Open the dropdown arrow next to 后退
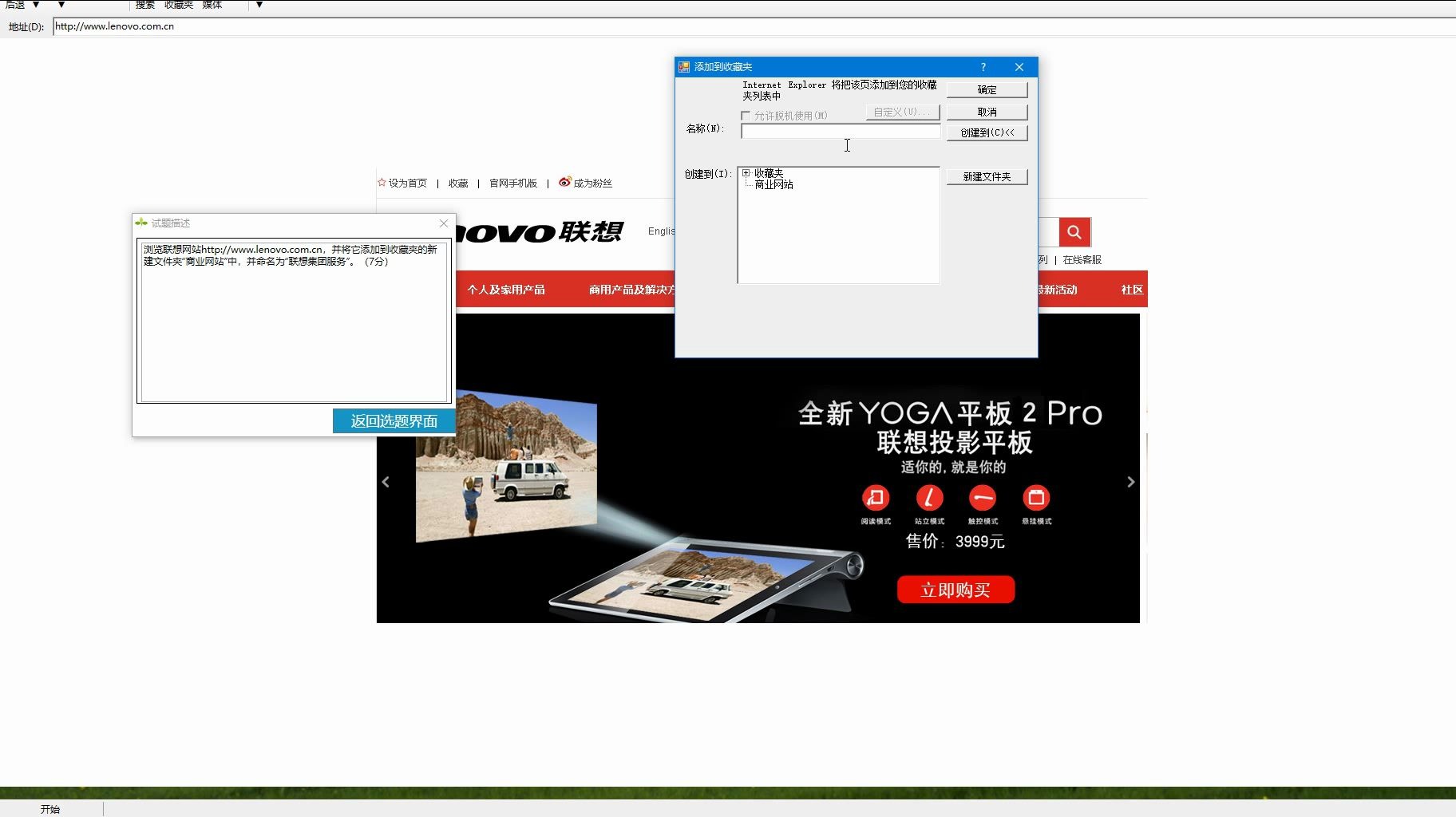The image size is (1456, 817). coord(36,5)
